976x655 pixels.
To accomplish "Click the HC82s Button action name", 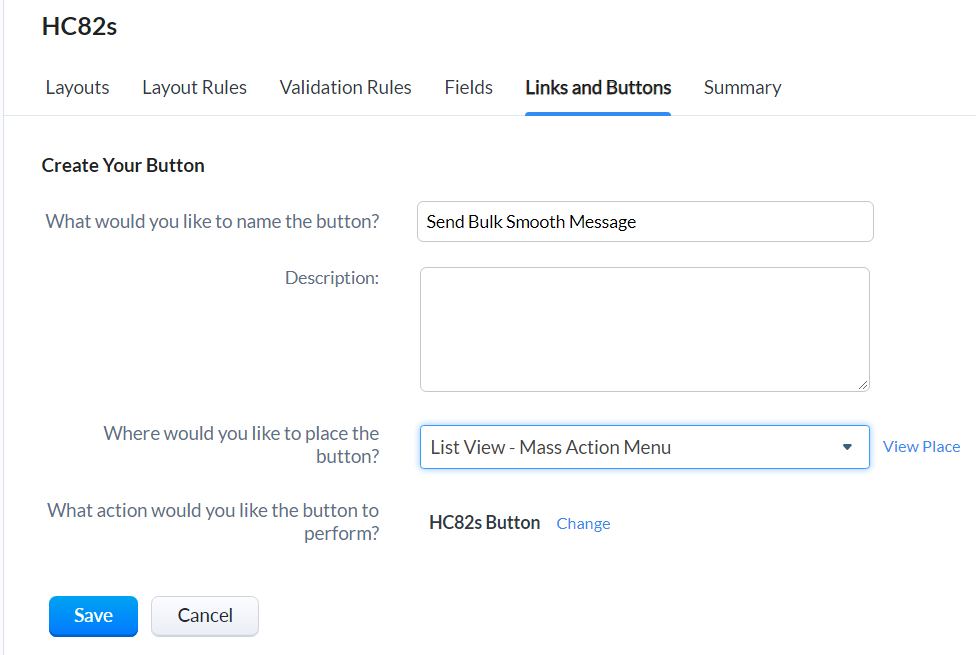I will pyautogui.click(x=484, y=523).
